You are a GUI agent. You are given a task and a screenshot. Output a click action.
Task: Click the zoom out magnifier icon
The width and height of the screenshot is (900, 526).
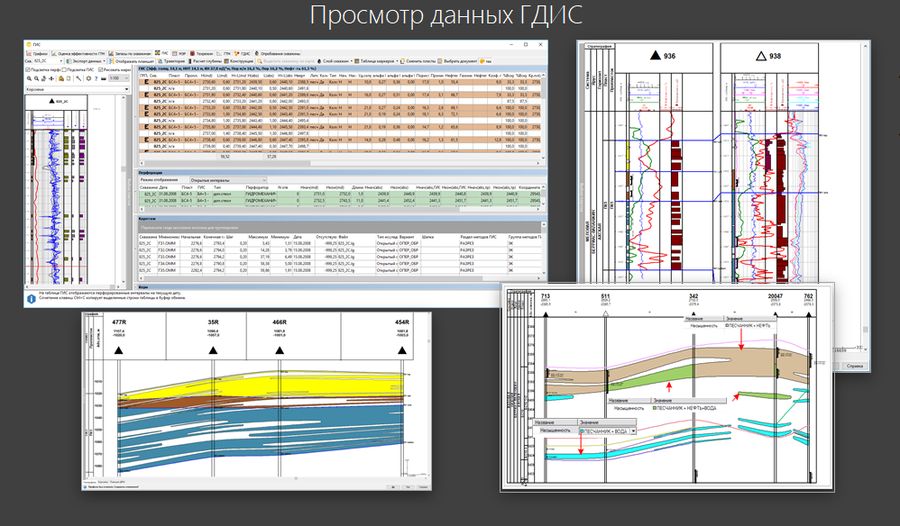[36, 79]
